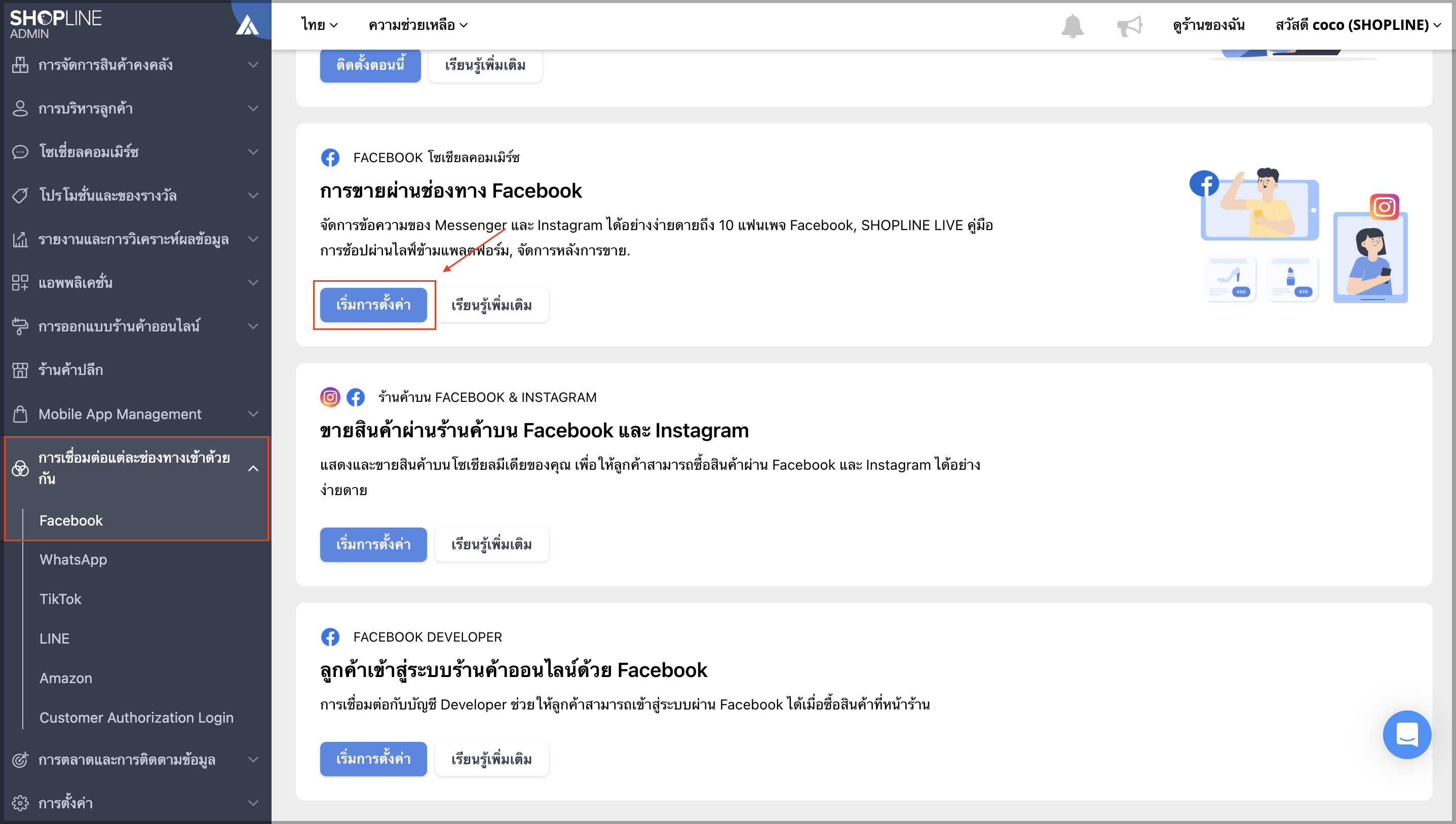Click ดูร้านของฉัน link in the top bar
Screen dimensions: 1456x824
1208,25
